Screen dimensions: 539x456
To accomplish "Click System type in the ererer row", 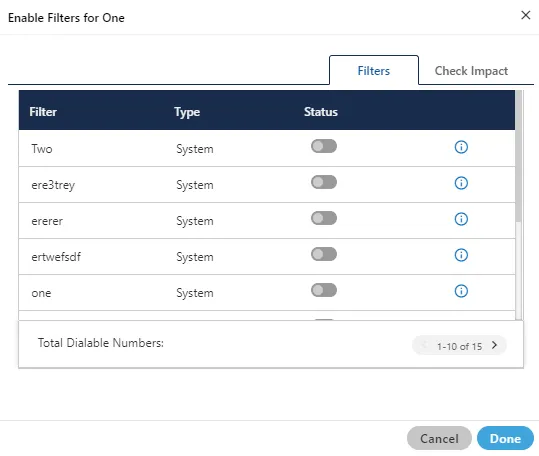I will 195,221.
